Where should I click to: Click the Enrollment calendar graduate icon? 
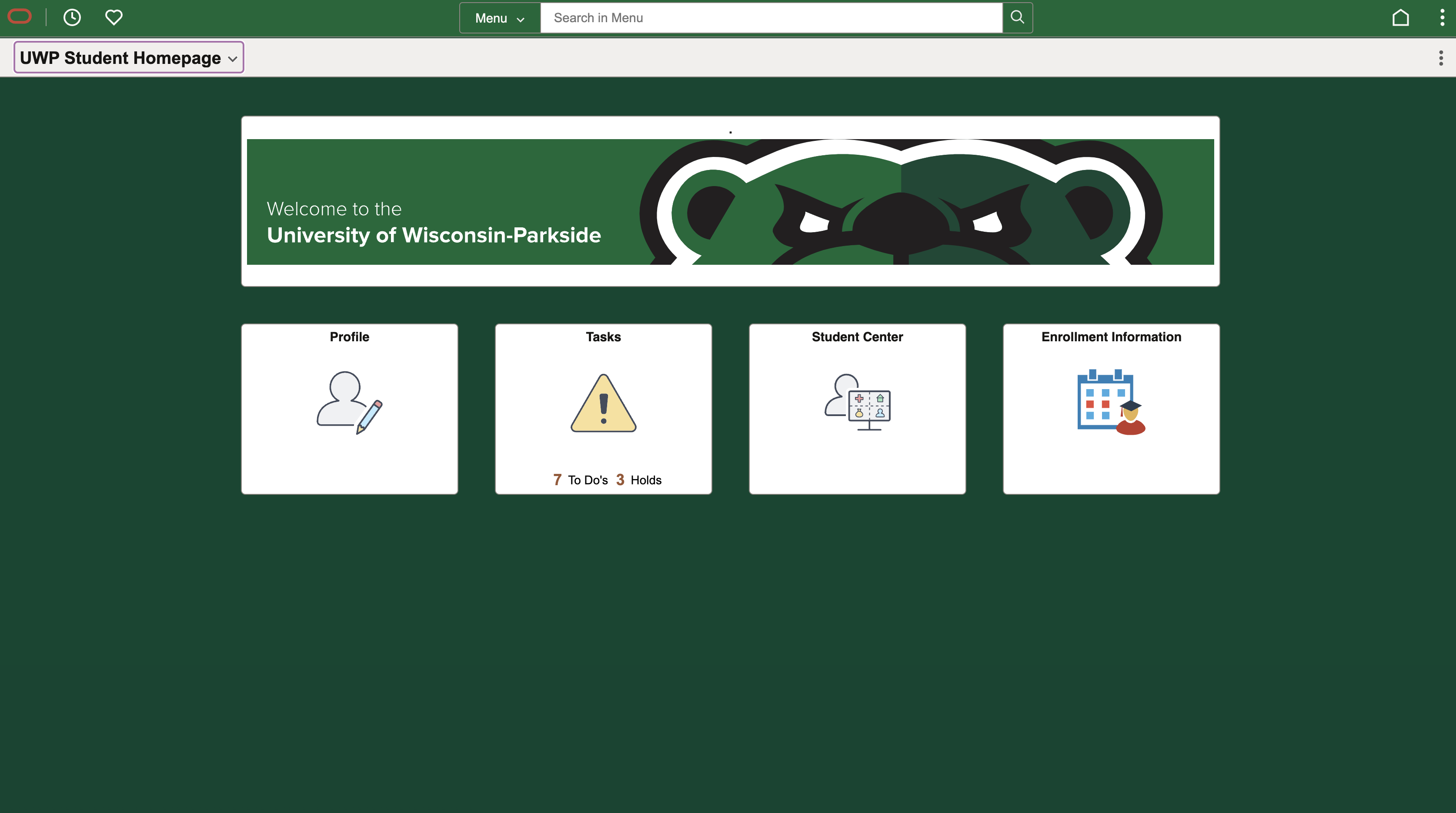pyautogui.click(x=1111, y=402)
